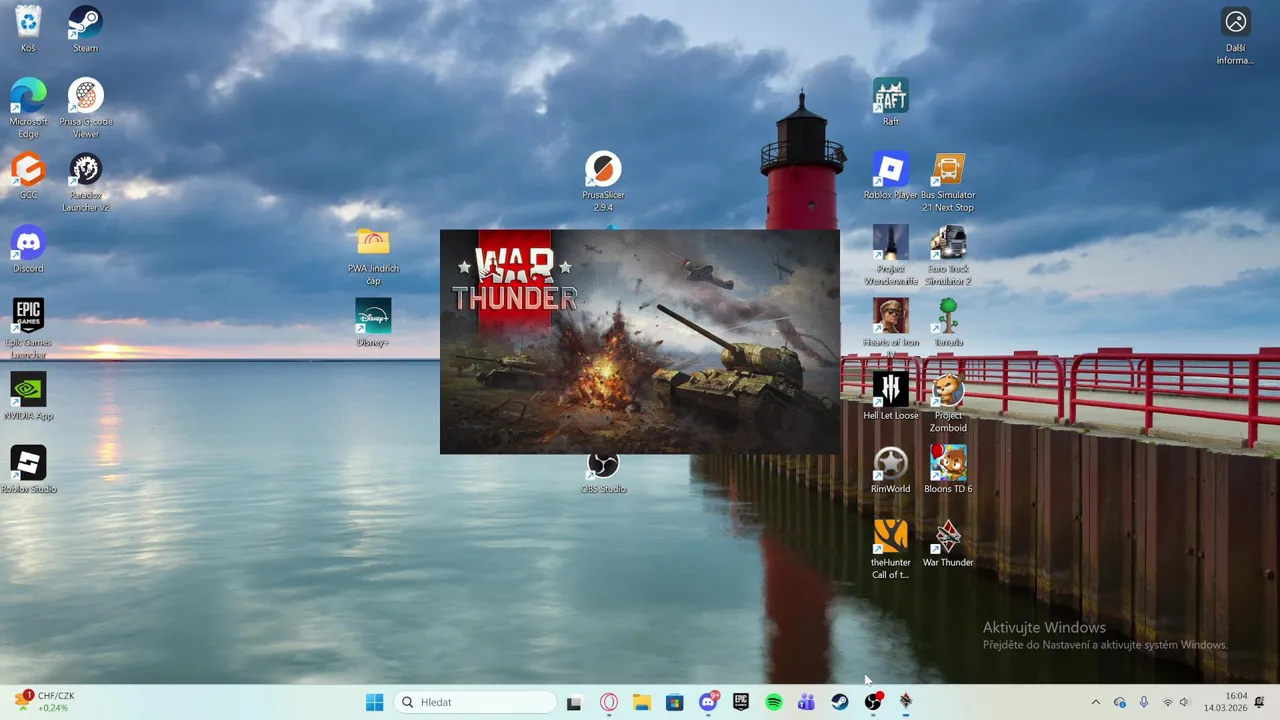This screenshot has width=1280, height=720.
Task: Launch the Roblox Studio desktop icon
Action: pos(28,469)
